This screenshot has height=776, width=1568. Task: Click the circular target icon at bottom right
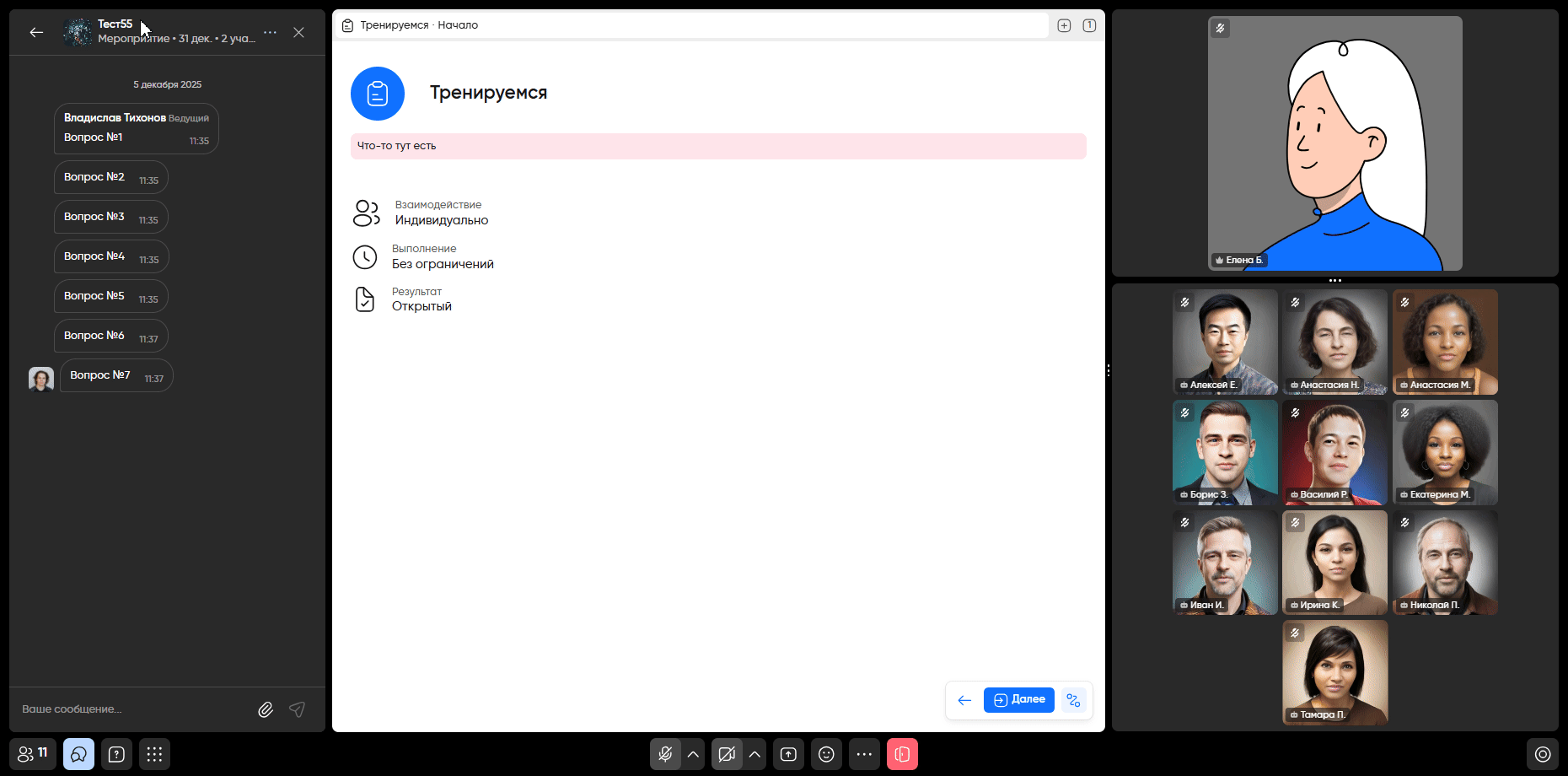pyautogui.click(x=1543, y=754)
